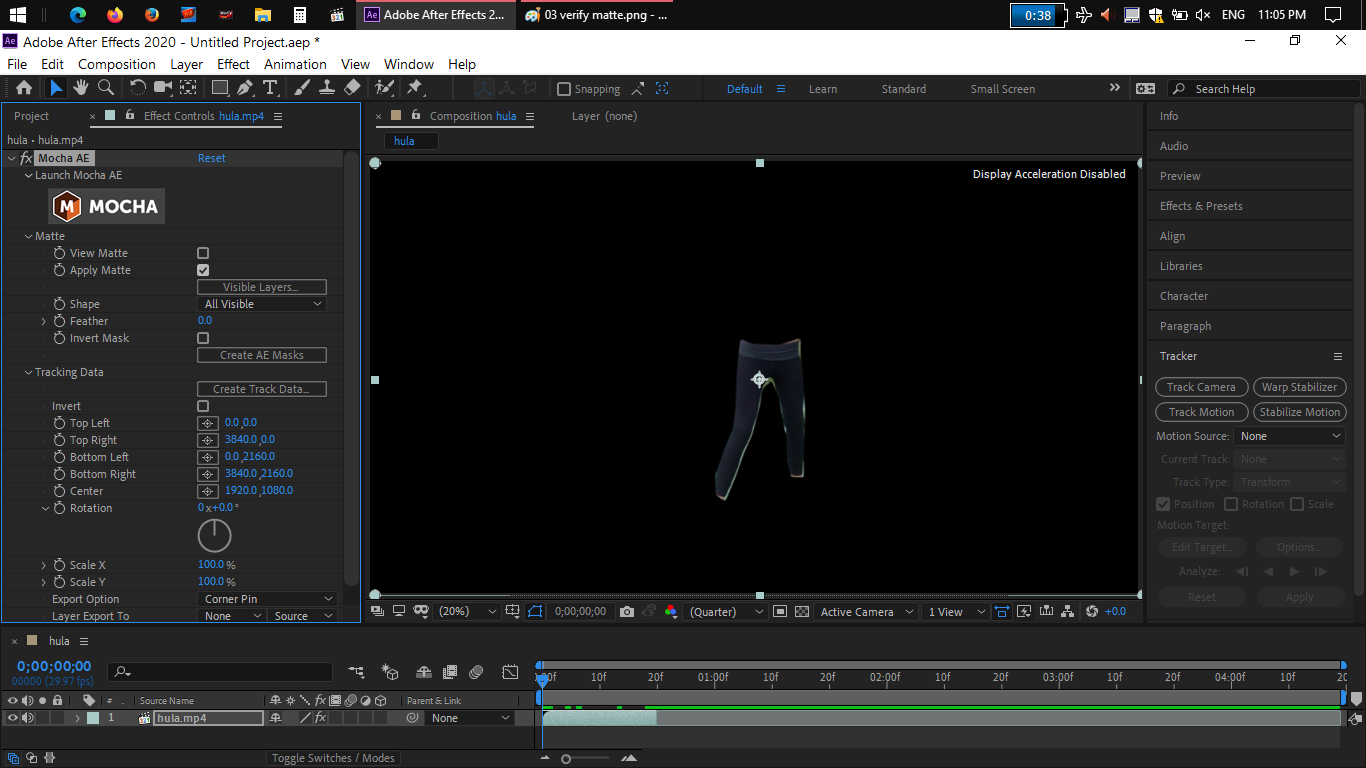Click the timeline zoom slider handle
Image resolution: width=1366 pixels, height=768 pixels.
click(x=566, y=759)
